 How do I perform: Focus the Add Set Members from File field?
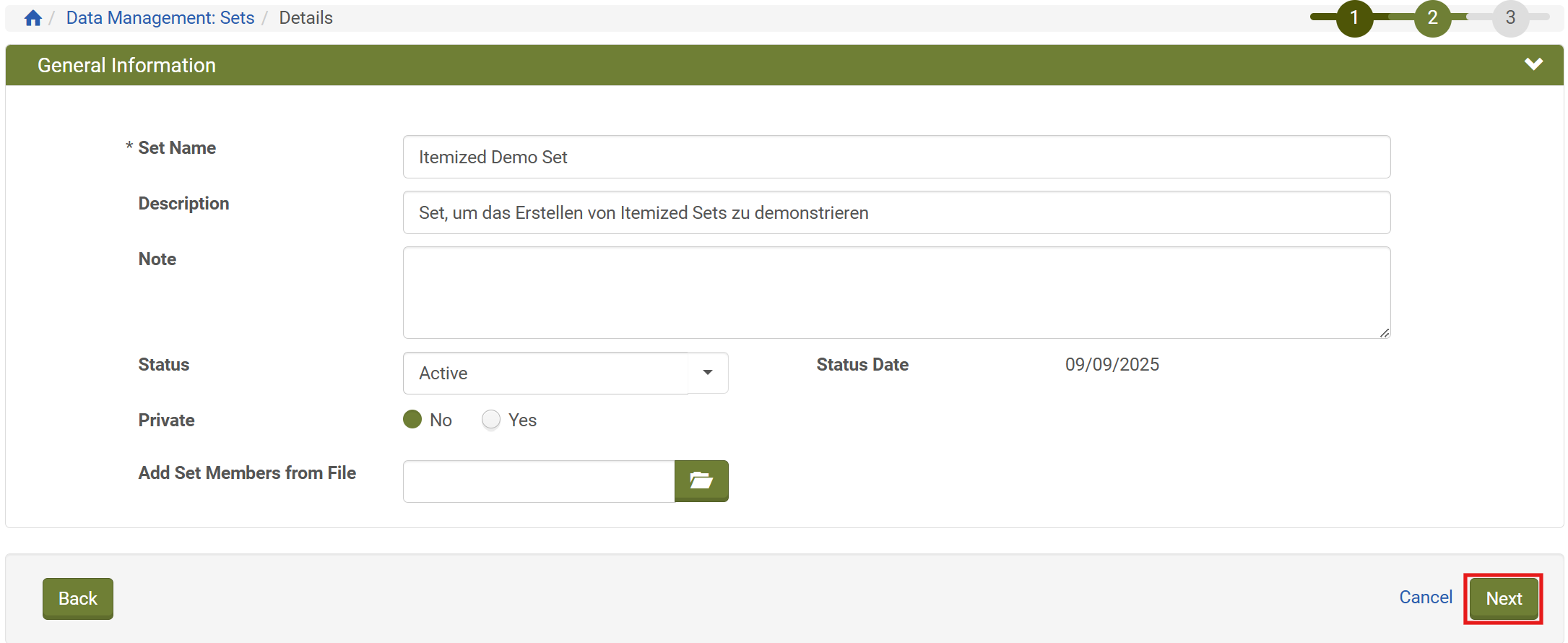coord(538,480)
